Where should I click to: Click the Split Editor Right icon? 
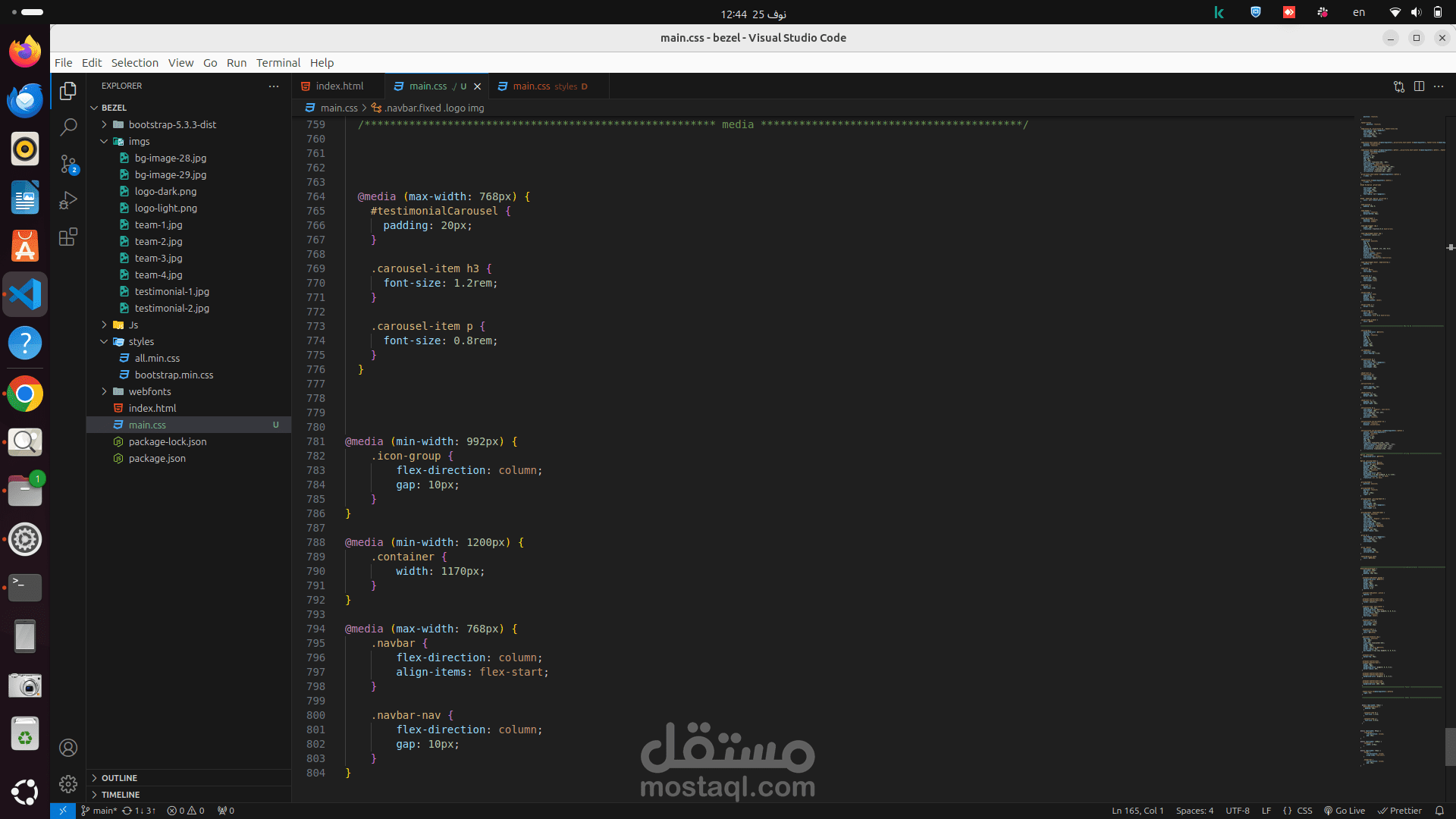(1419, 86)
